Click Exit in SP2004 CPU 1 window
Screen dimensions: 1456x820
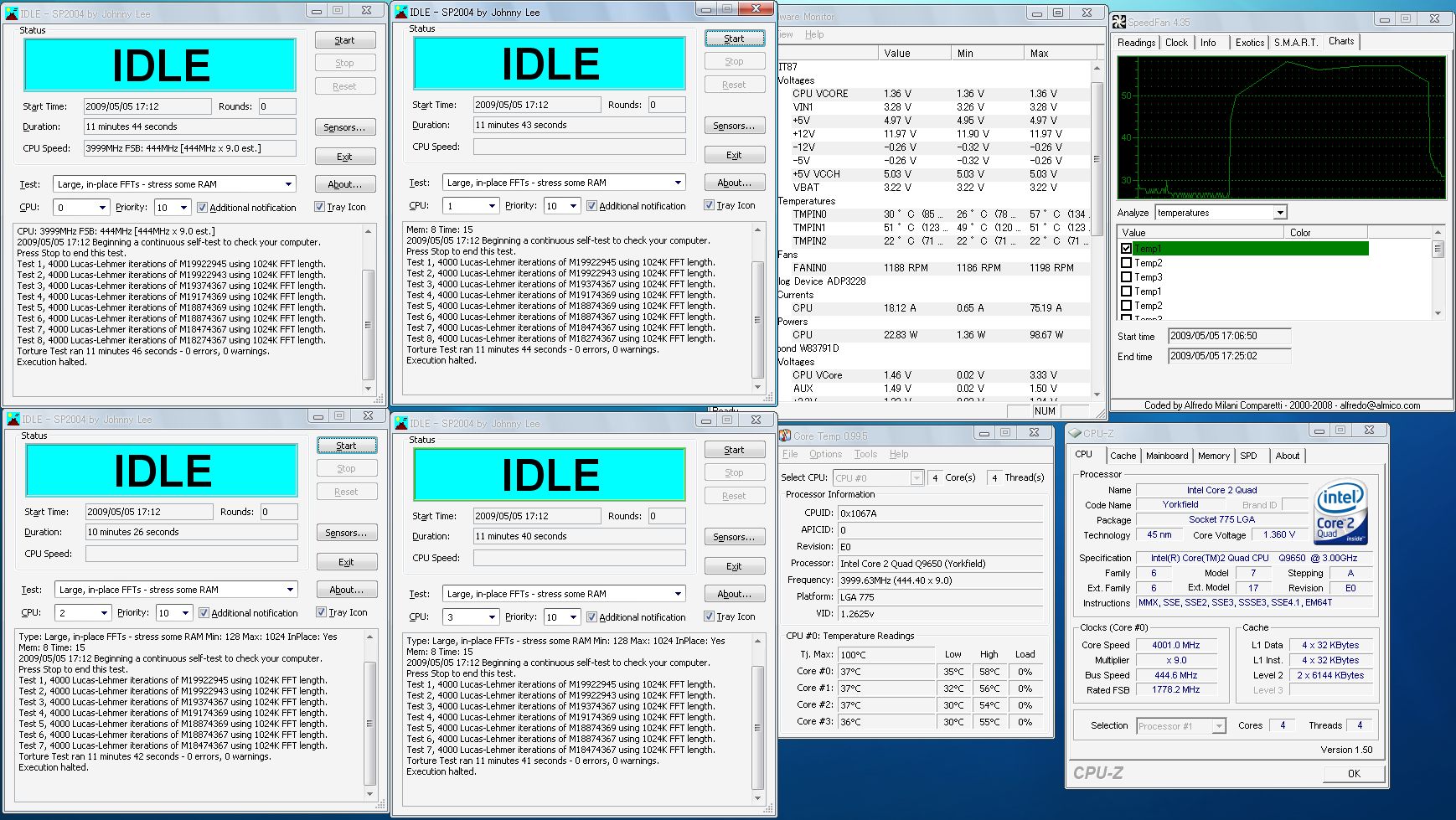coord(734,155)
